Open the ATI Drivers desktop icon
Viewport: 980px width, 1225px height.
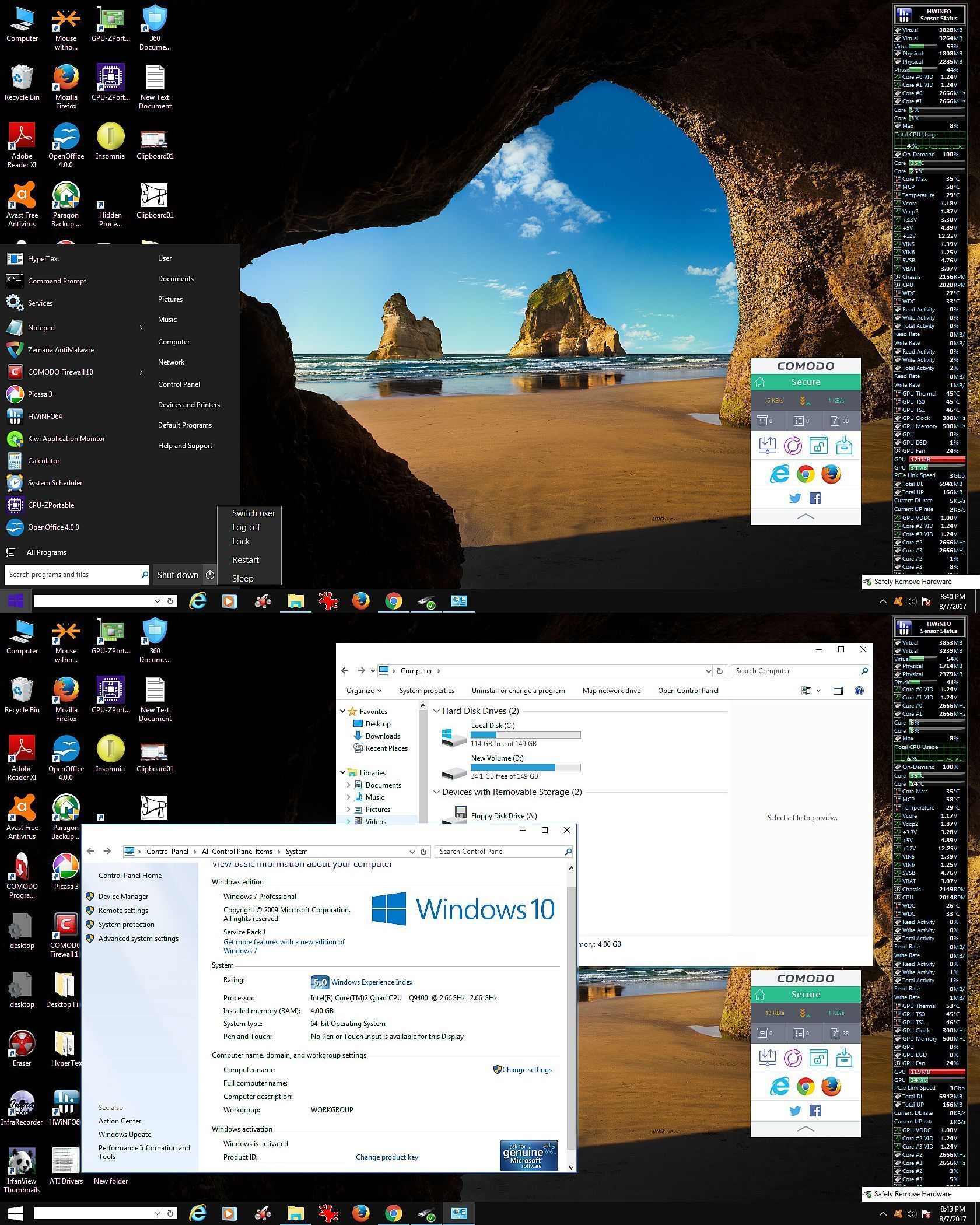[66, 1167]
